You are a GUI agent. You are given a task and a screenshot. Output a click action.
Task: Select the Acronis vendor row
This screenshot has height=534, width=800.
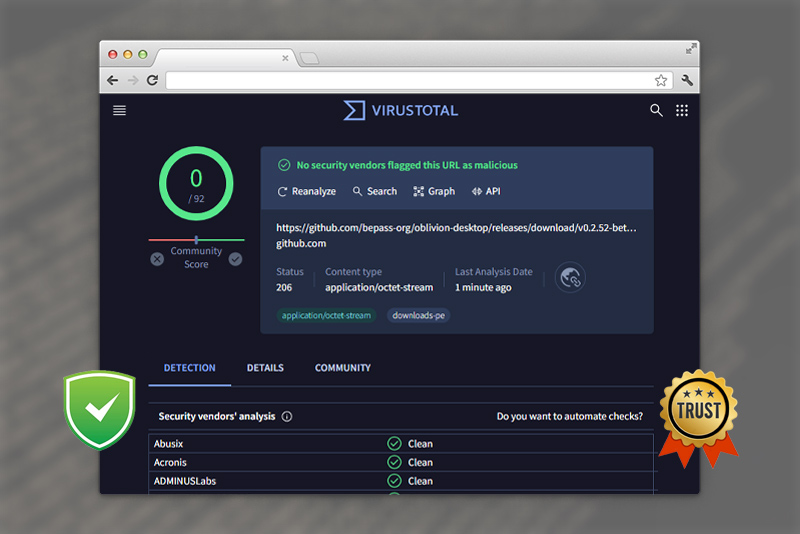[x=401, y=462]
